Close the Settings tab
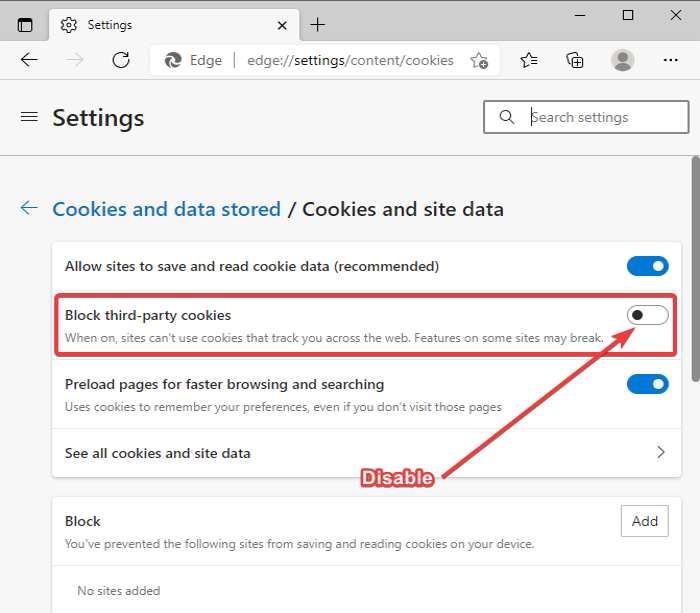The height and width of the screenshot is (613, 700). (282, 24)
